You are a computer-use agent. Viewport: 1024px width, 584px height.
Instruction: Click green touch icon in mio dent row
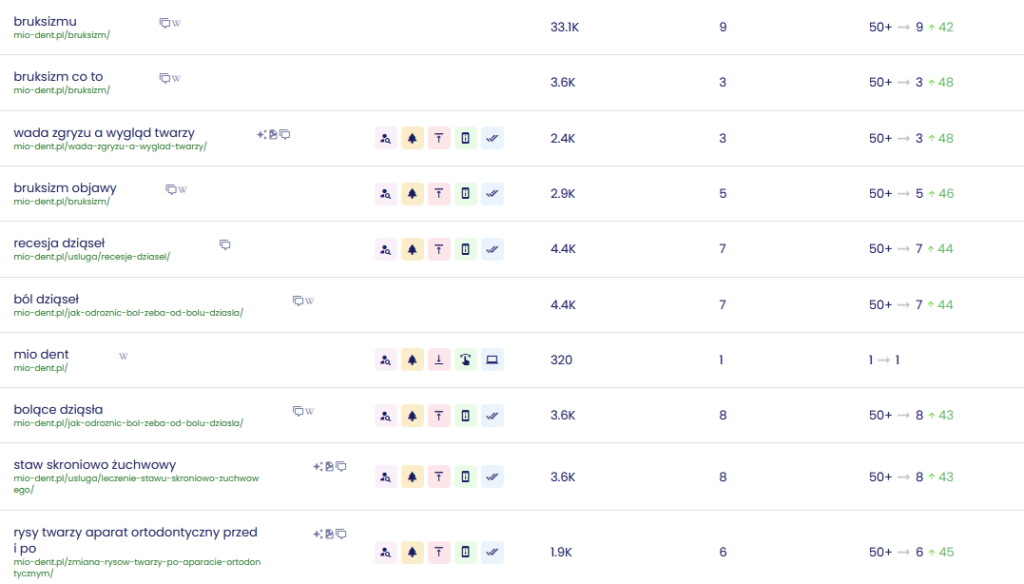tap(465, 360)
